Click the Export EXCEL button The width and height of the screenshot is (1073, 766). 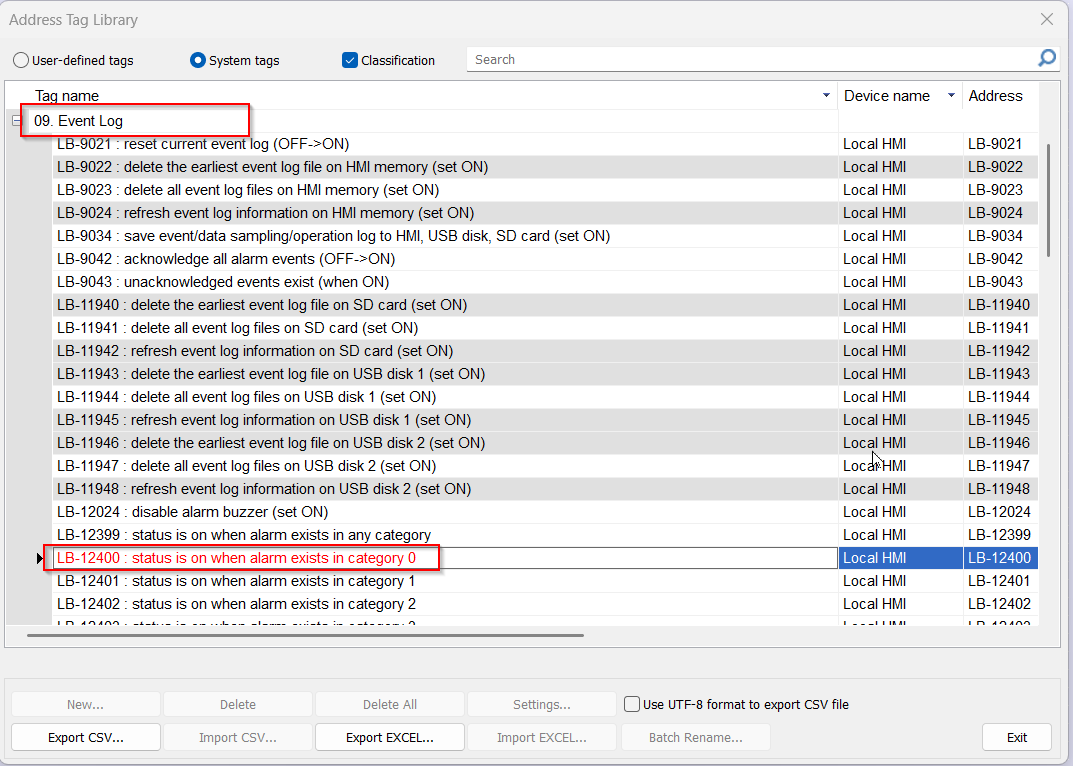coord(390,738)
